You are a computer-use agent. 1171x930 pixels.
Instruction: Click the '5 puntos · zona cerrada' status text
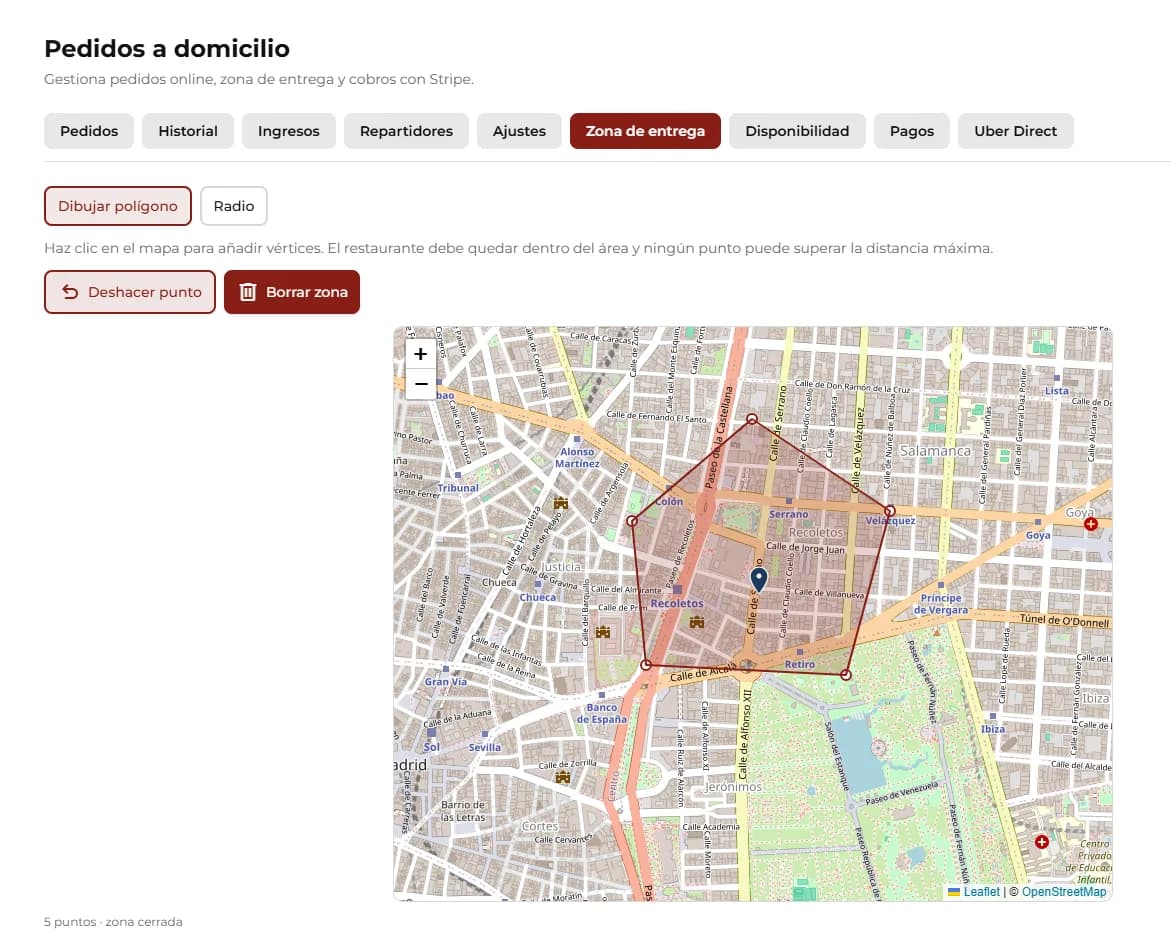113,922
